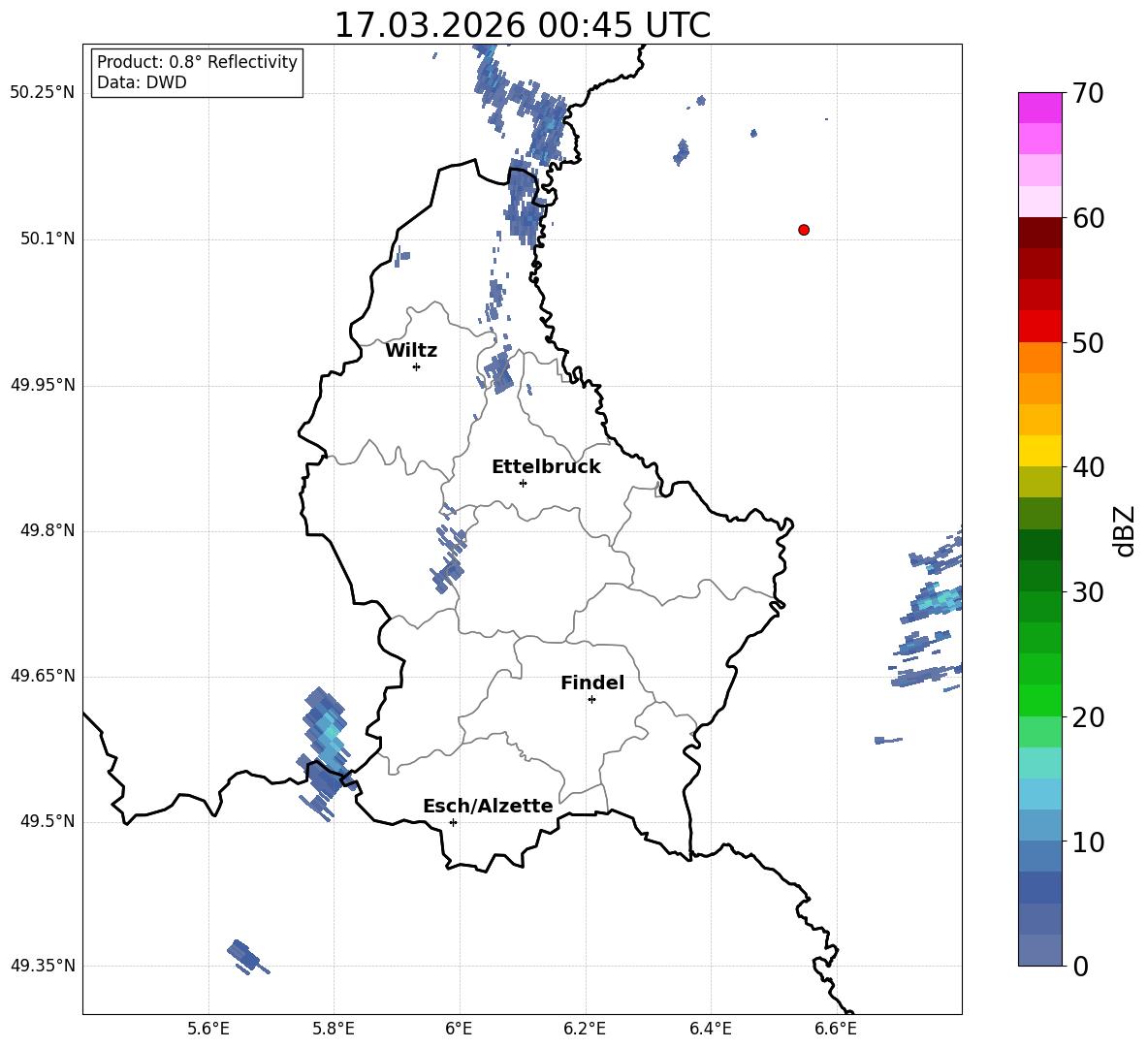Click the 6.6°E longitude label

836,1029
